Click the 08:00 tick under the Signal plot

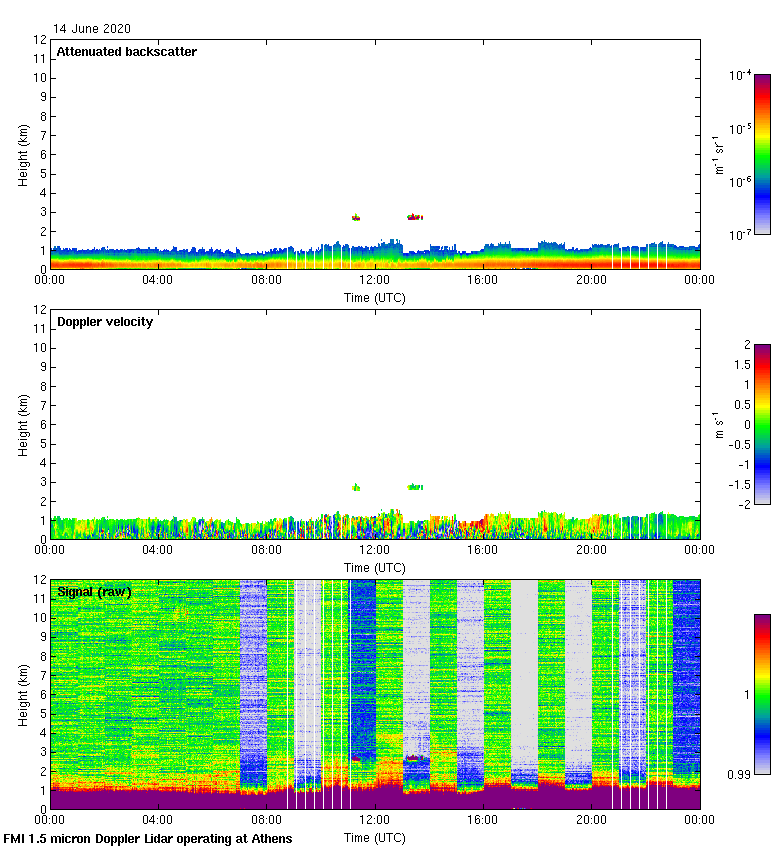coord(267,820)
